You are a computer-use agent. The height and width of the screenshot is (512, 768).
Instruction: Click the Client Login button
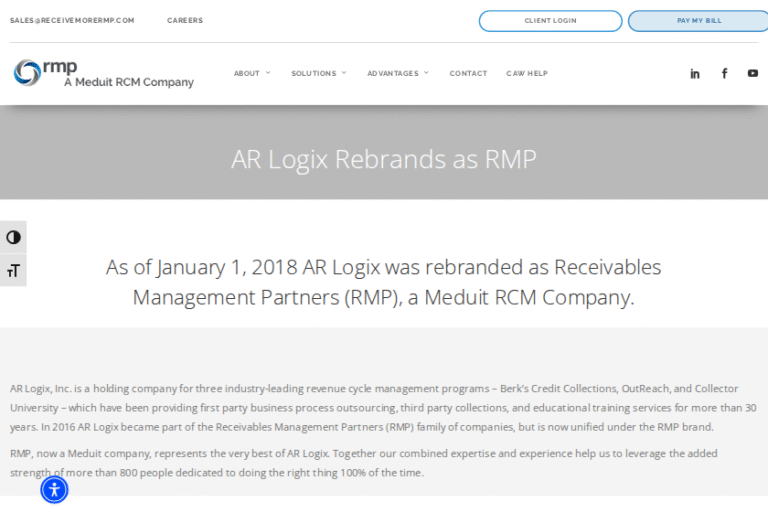click(550, 21)
